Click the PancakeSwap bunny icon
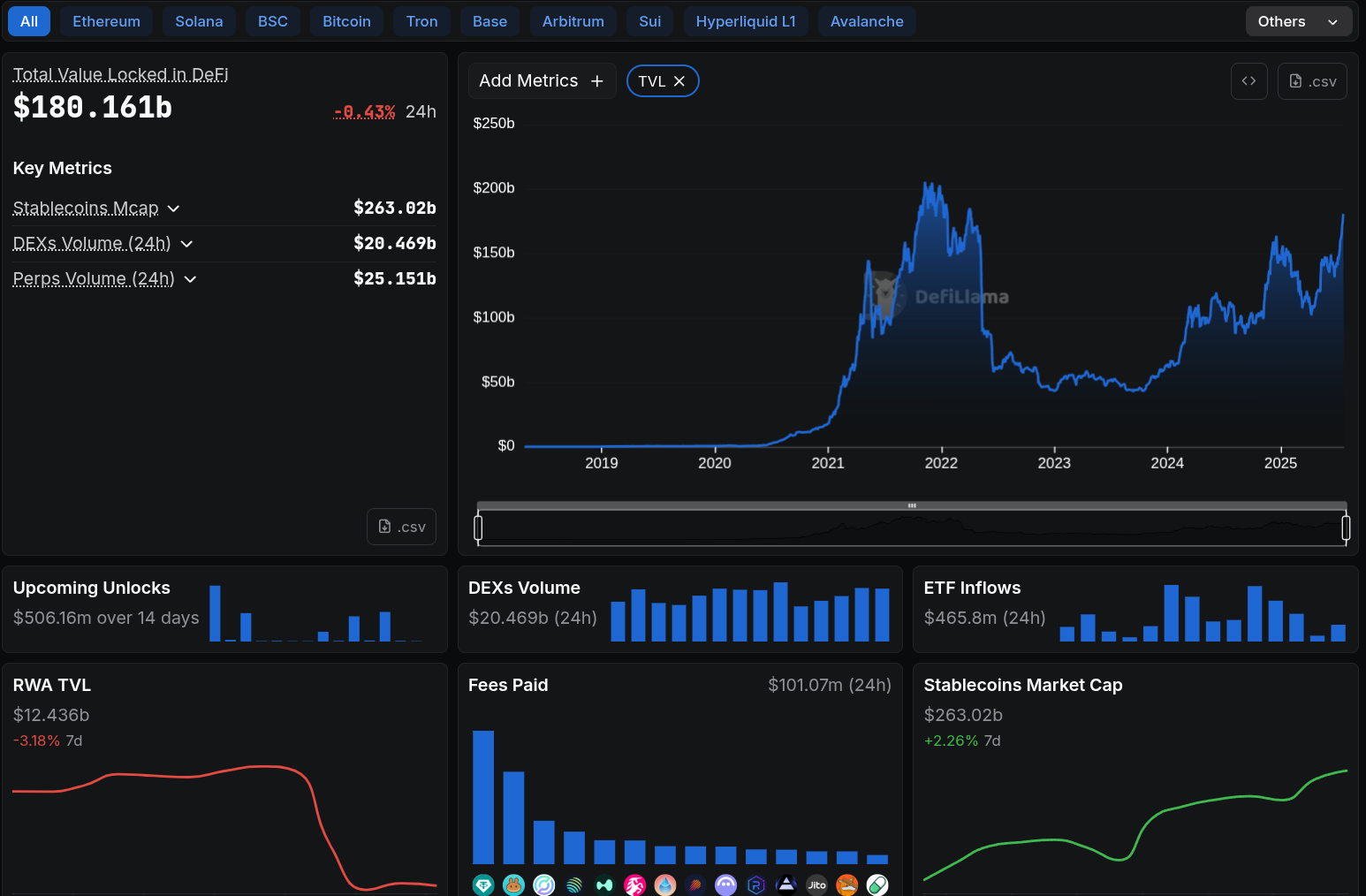The height and width of the screenshot is (896, 1366). pos(513,885)
